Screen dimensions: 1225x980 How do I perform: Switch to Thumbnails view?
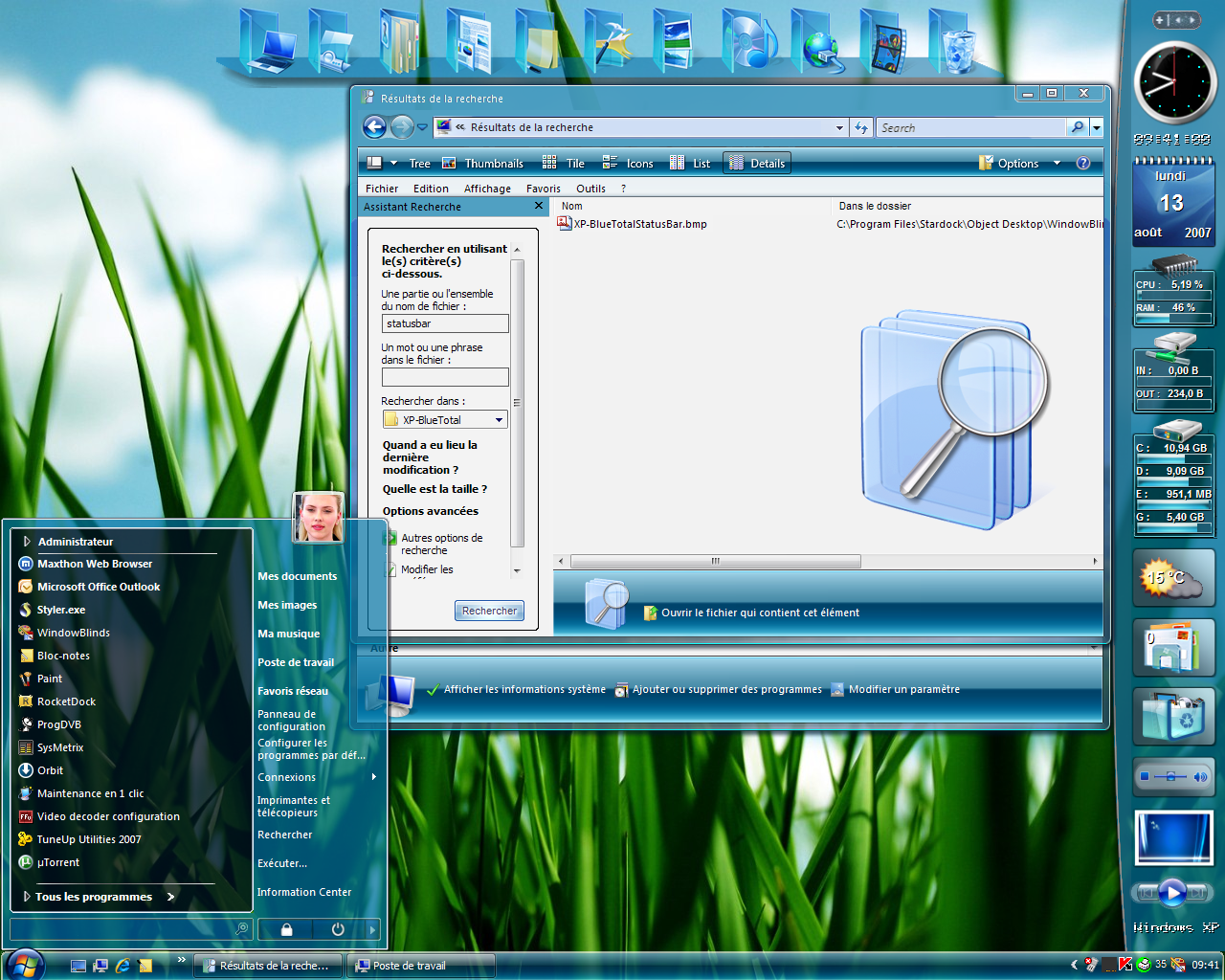click(x=483, y=163)
